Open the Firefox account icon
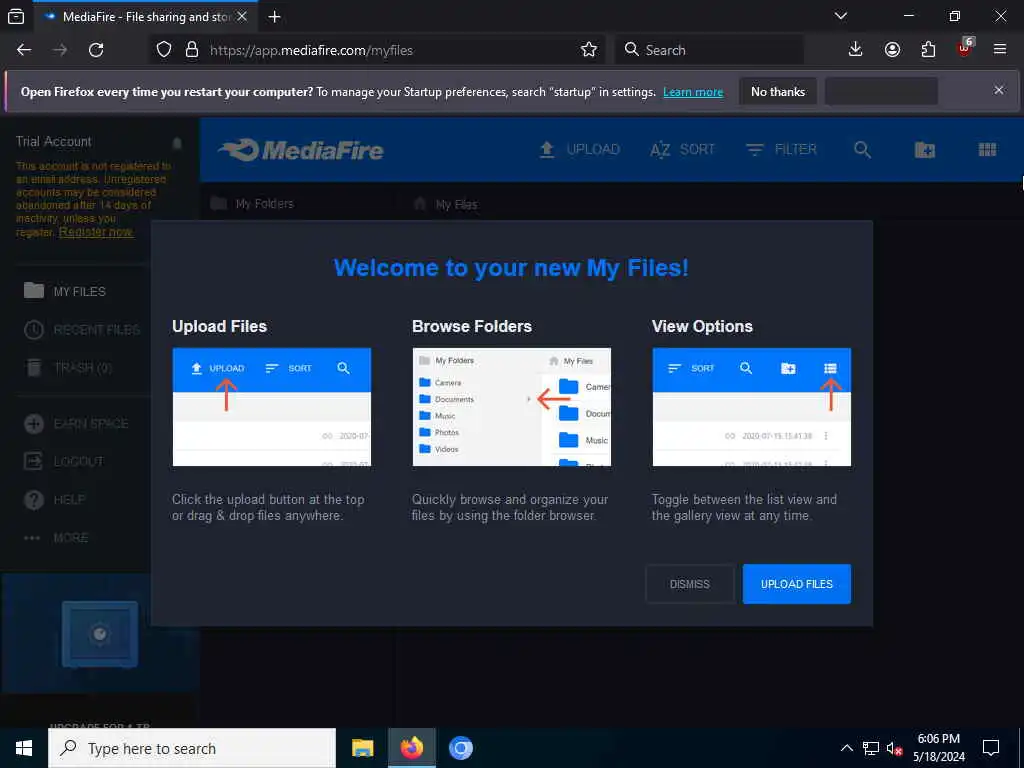 [x=892, y=50]
